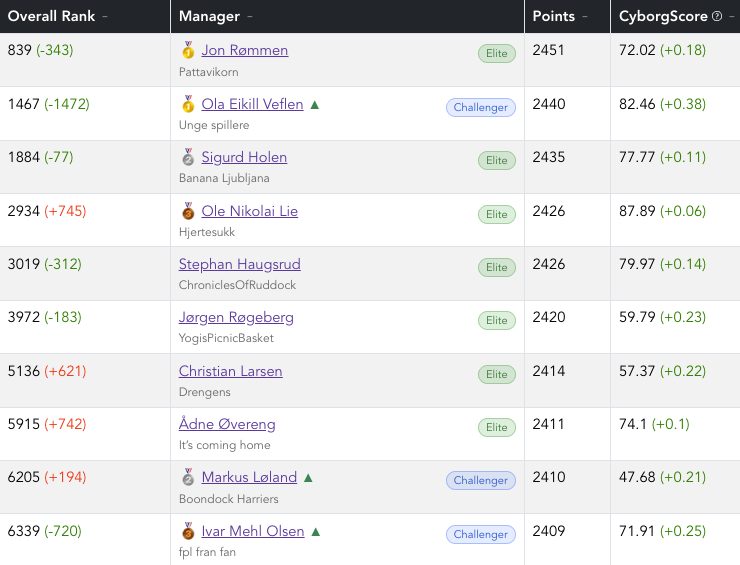This screenshot has width=740, height=565.
Task: Click the Elite badge in Jon Rømmen's row
Action: [x=496, y=53]
